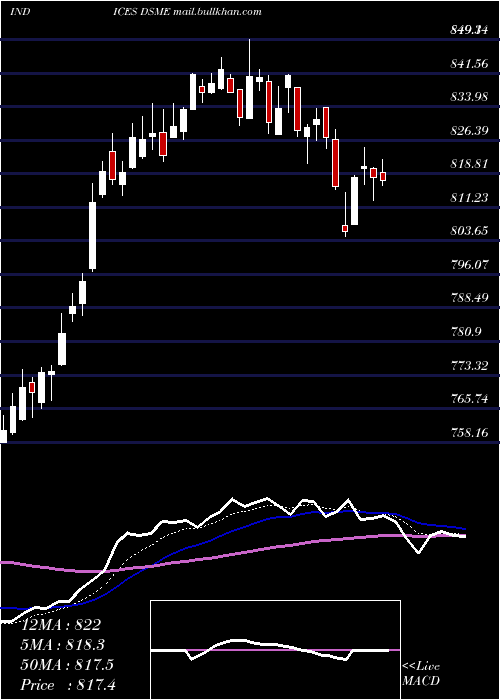The height and width of the screenshot is (700, 500).
Task: Click the Price : 817.4 readout
Action: click(x=68, y=685)
